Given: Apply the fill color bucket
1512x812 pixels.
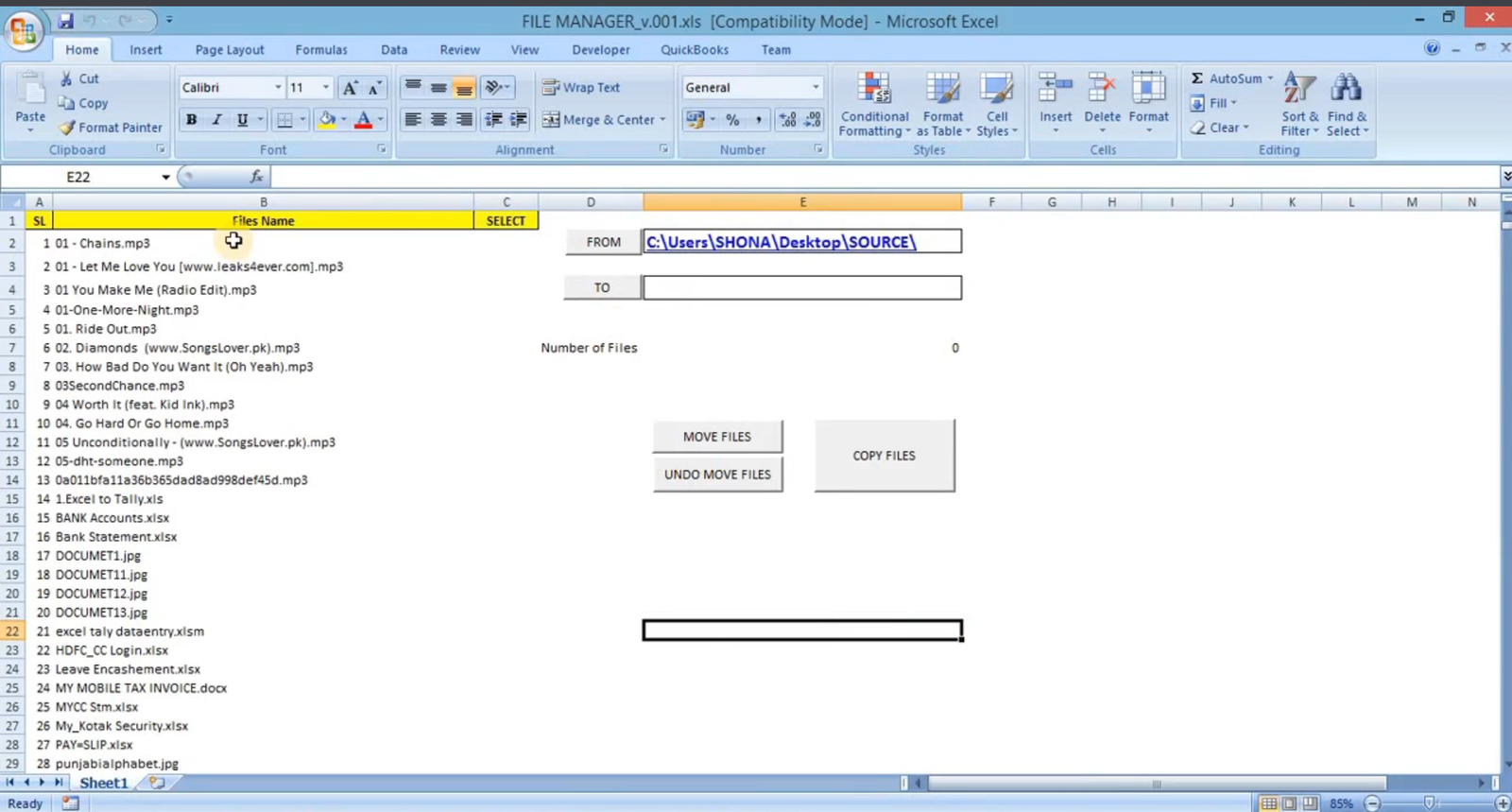Looking at the screenshot, I should pyautogui.click(x=327, y=120).
